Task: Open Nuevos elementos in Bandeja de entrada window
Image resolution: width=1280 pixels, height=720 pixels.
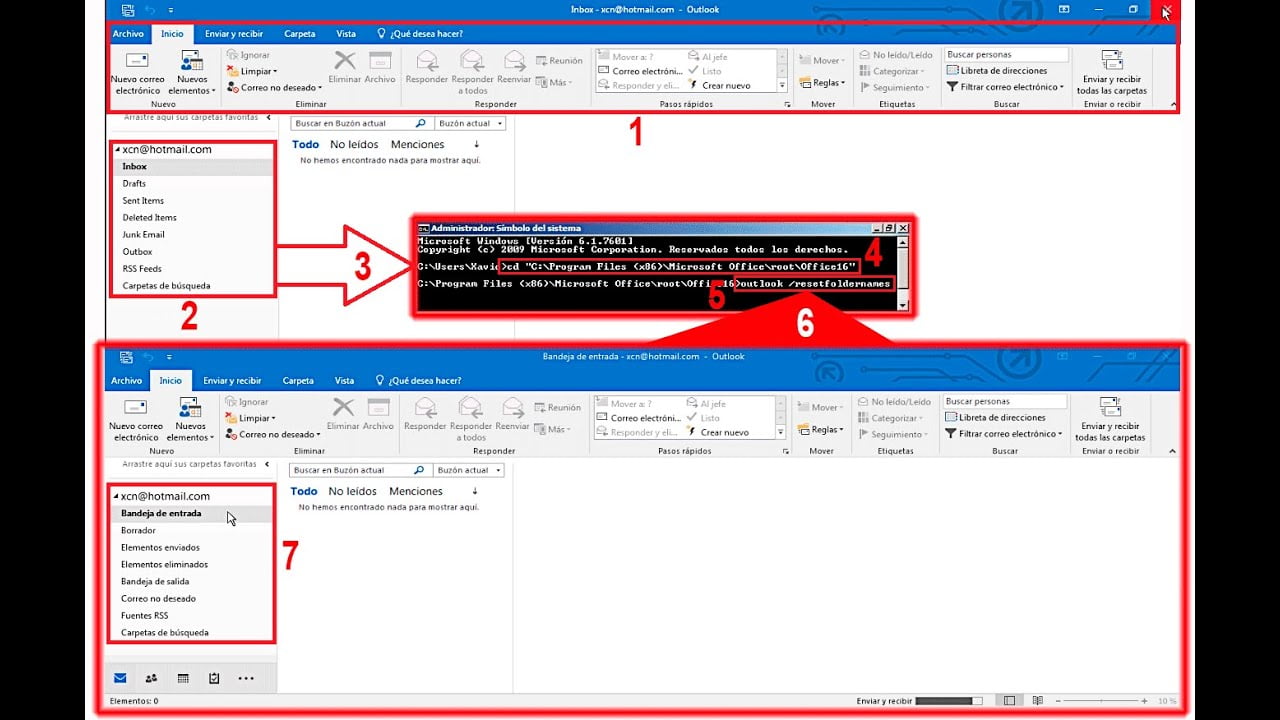Action: tap(191, 419)
